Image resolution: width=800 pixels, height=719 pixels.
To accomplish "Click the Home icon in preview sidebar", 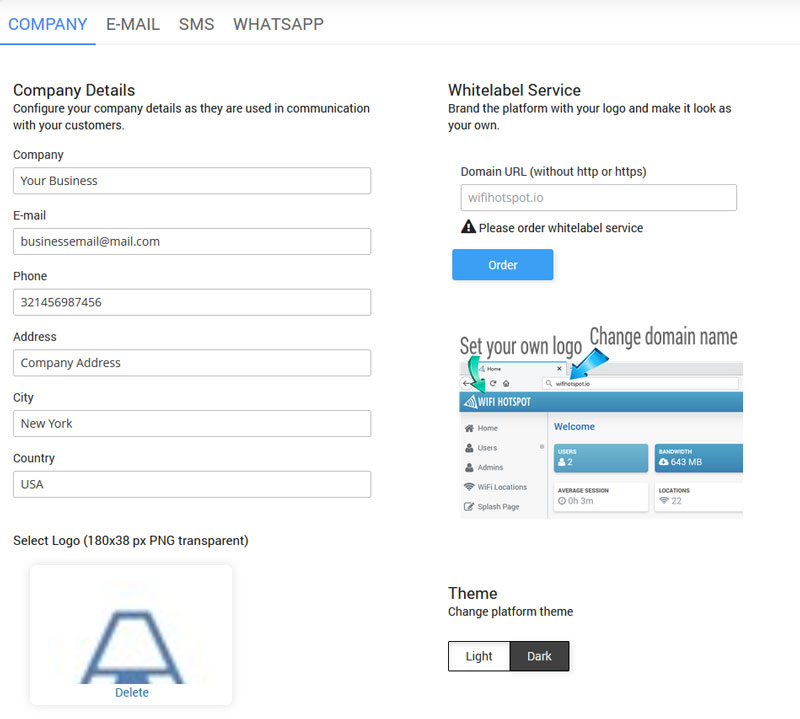I will [x=469, y=428].
